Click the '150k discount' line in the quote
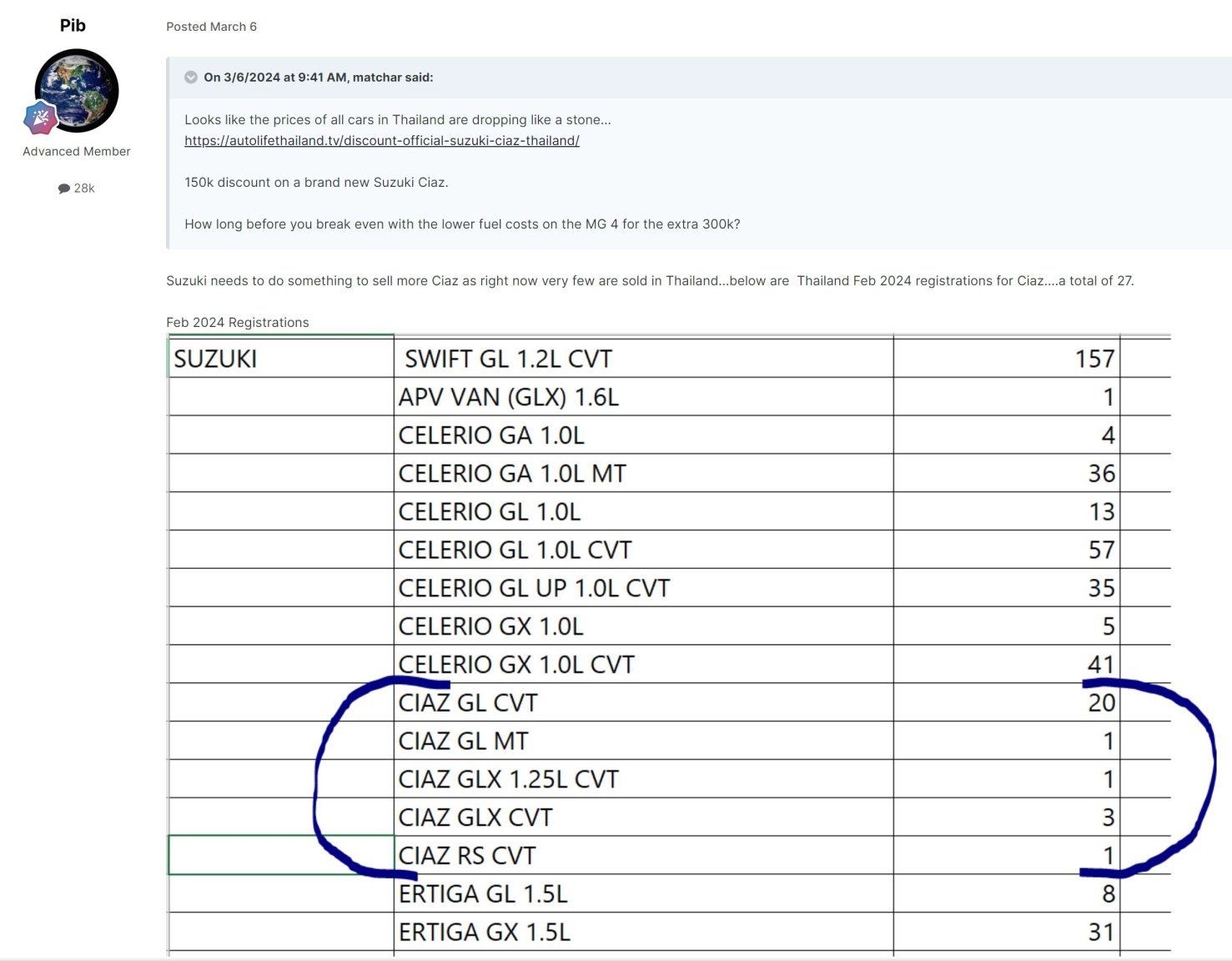1232x961 pixels. [x=316, y=183]
